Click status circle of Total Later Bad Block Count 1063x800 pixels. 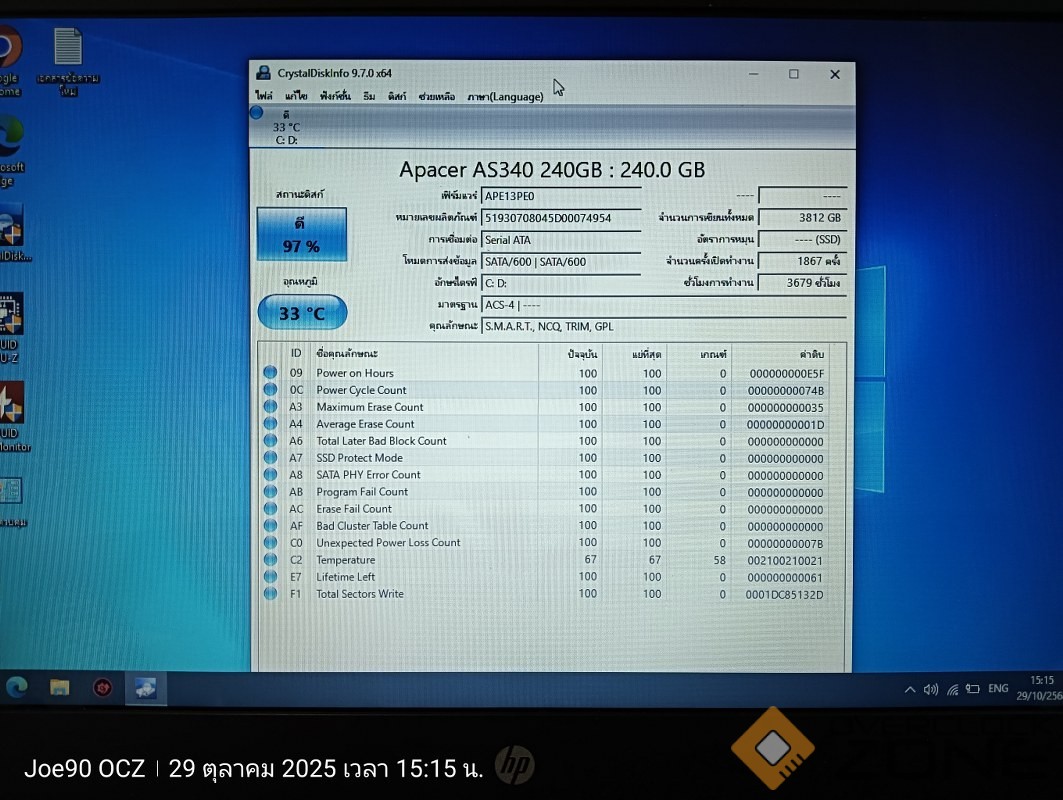click(270, 440)
